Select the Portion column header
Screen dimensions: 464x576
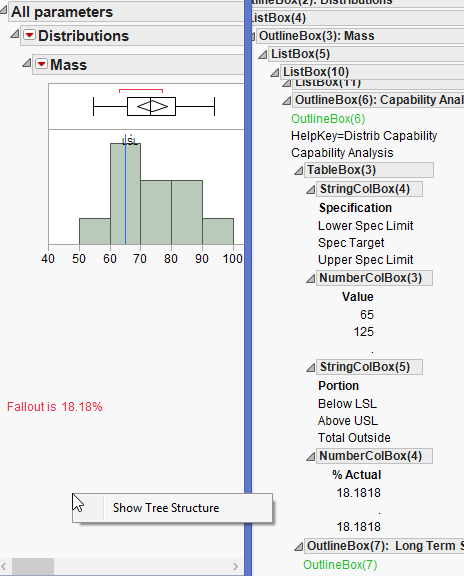(x=338, y=386)
